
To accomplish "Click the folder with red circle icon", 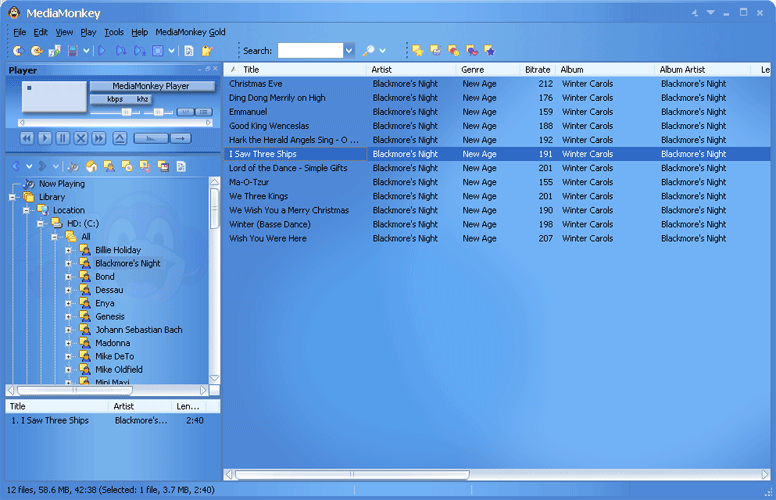I will [453, 50].
